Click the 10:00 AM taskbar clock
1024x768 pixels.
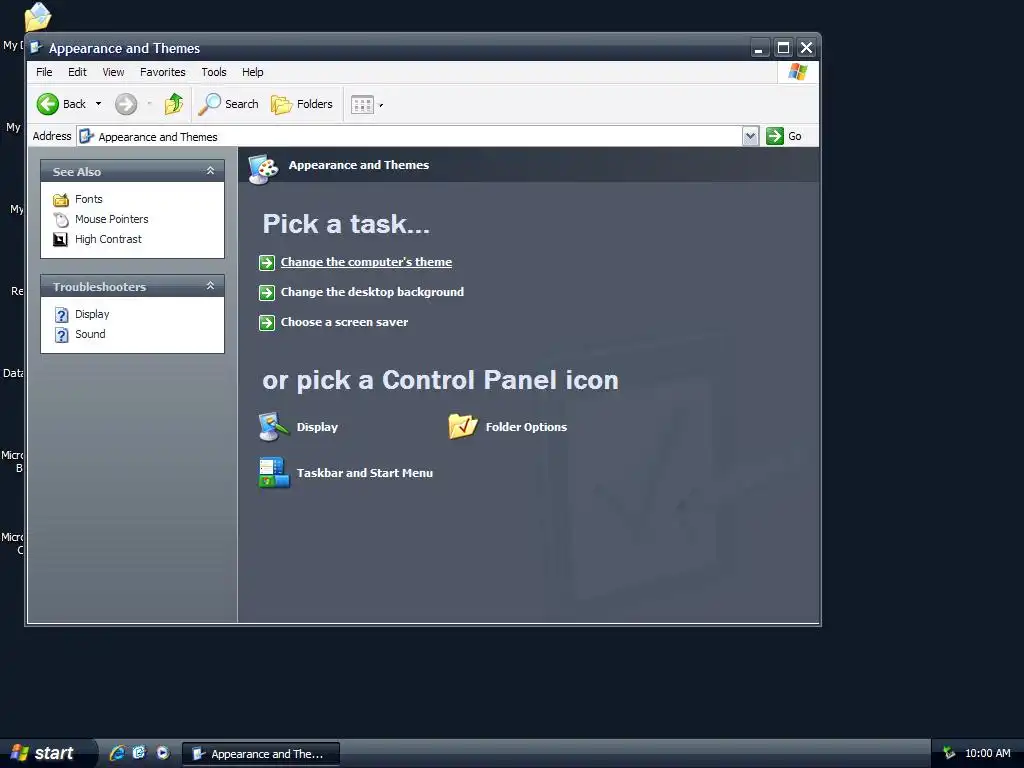click(987, 753)
